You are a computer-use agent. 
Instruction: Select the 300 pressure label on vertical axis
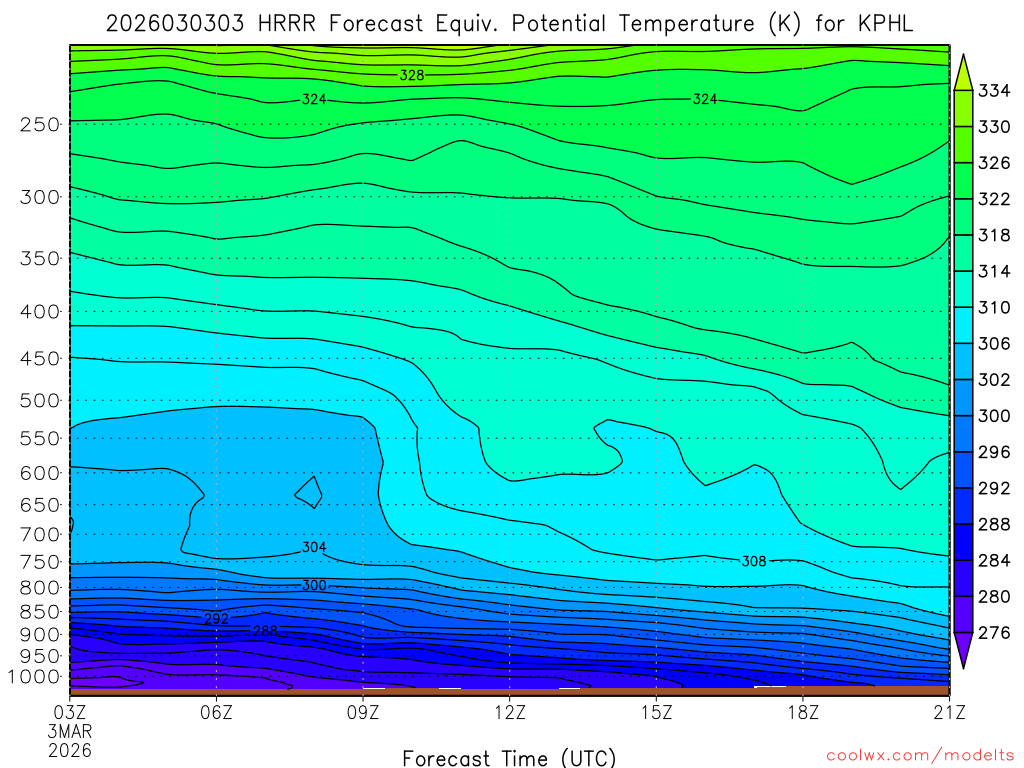(x=40, y=197)
